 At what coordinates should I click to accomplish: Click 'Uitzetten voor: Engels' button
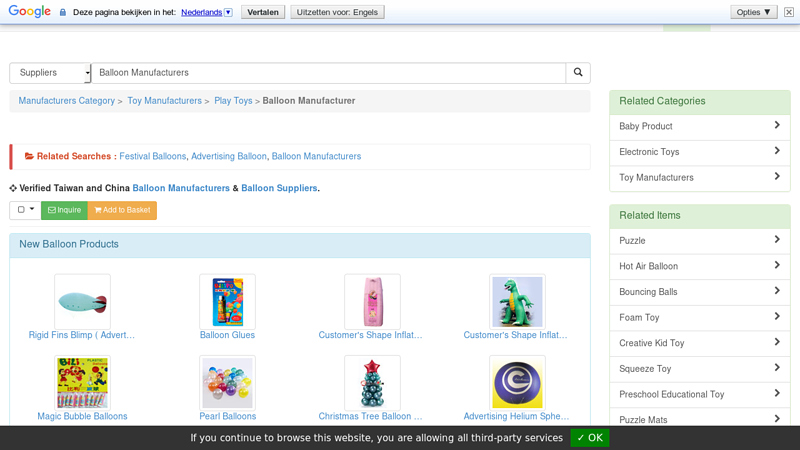point(337,12)
